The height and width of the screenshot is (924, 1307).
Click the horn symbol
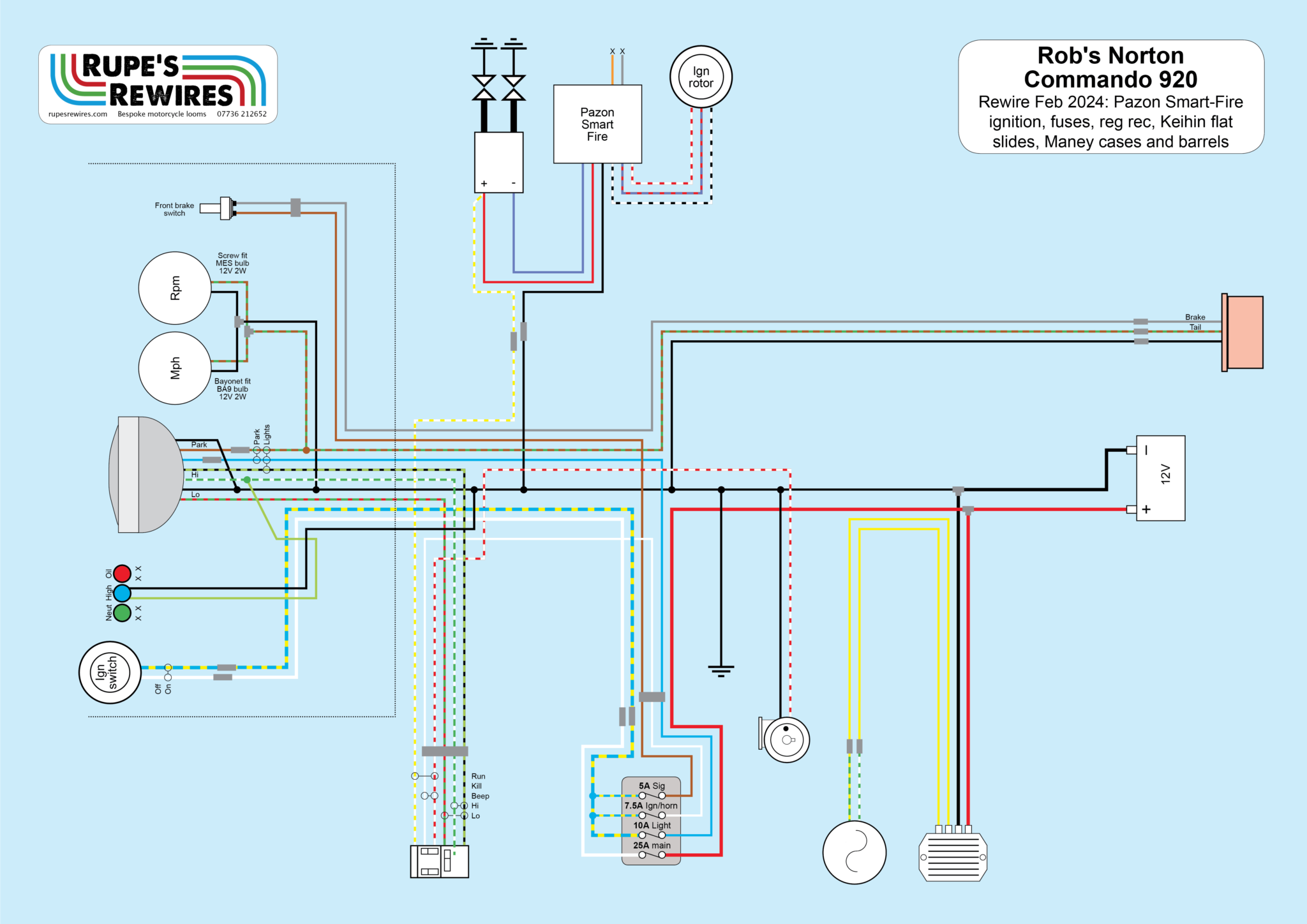point(786,740)
